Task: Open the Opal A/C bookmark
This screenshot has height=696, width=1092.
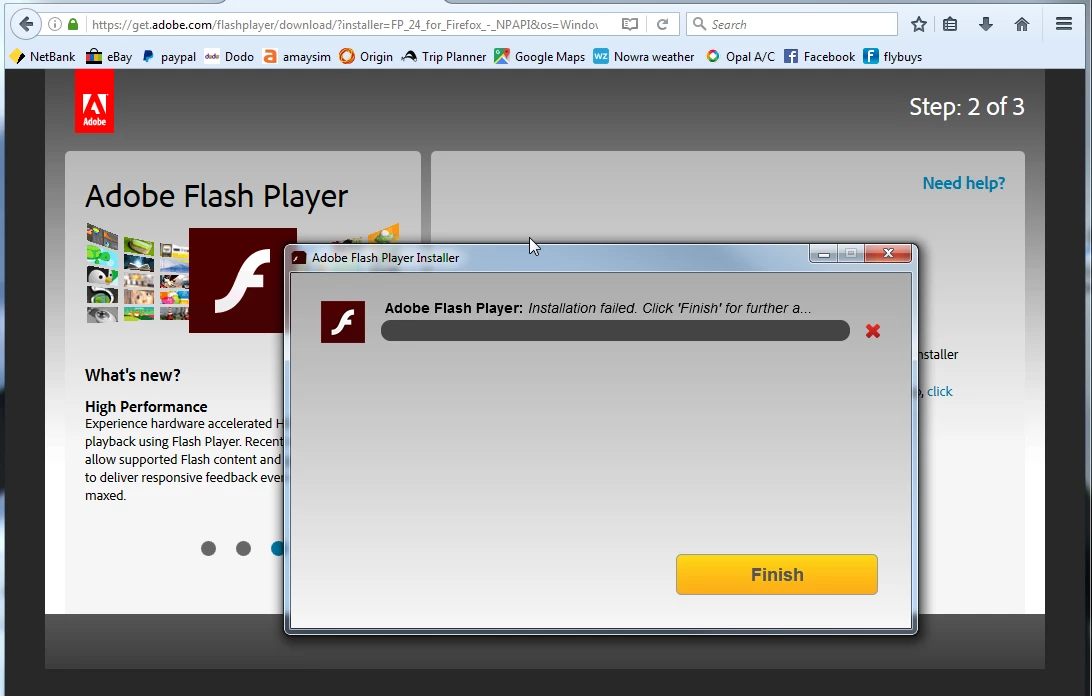Action: [740, 56]
